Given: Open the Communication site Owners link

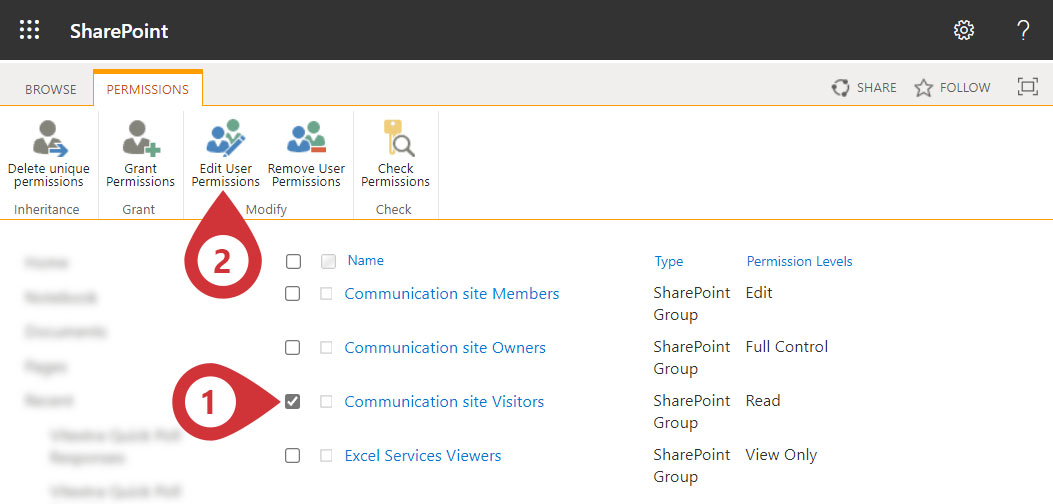Looking at the screenshot, I should [x=445, y=347].
